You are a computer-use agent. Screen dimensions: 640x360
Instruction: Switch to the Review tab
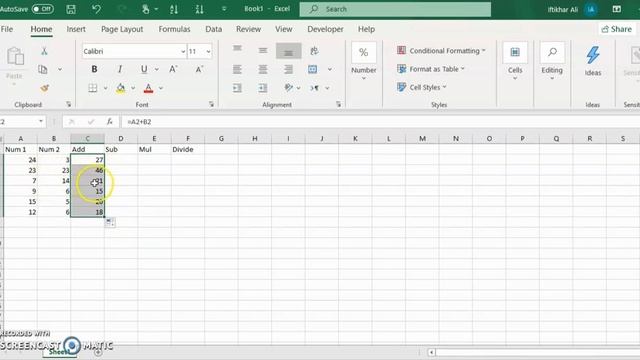pos(248,29)
